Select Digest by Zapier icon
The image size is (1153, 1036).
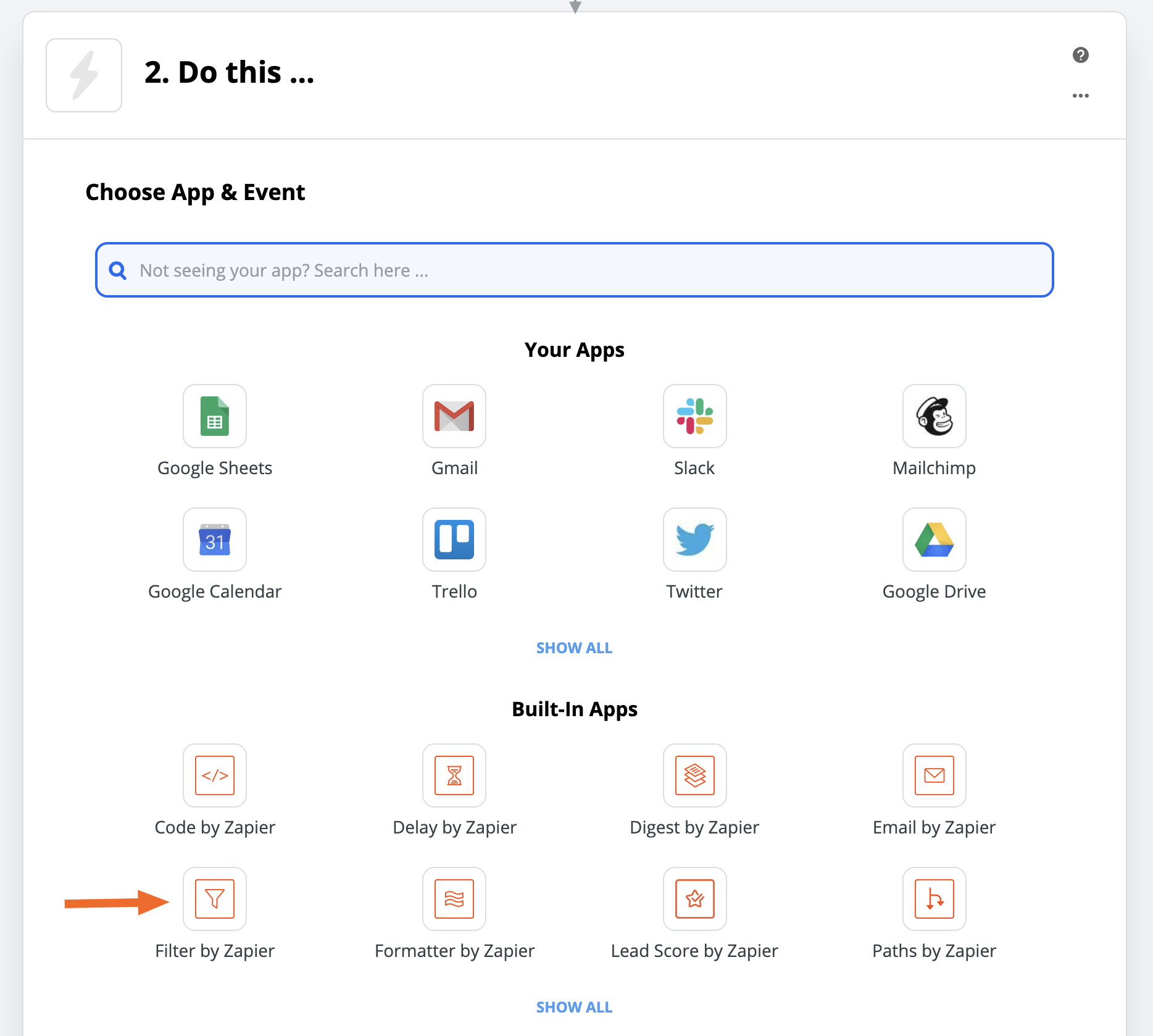pyautogui.click(x=694, y=775)
